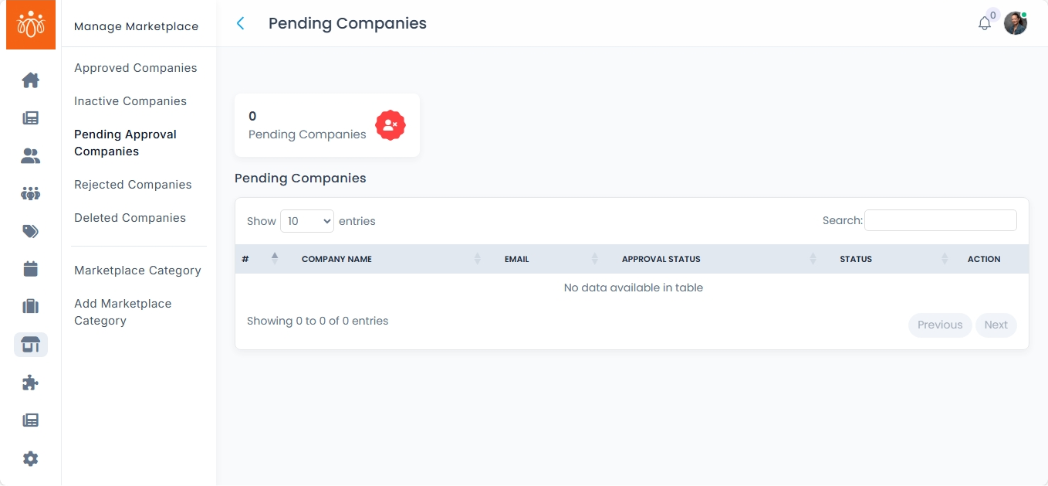Open the show entries dropdown

coord(307,221)
